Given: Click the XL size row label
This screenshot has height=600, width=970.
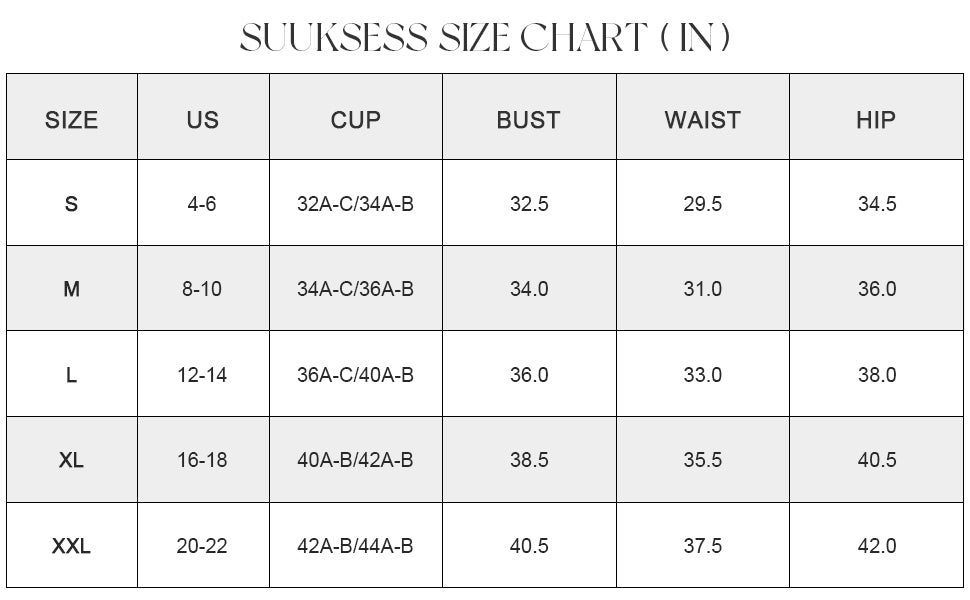Looking at the screenshot, I should [x=71, y=460].
